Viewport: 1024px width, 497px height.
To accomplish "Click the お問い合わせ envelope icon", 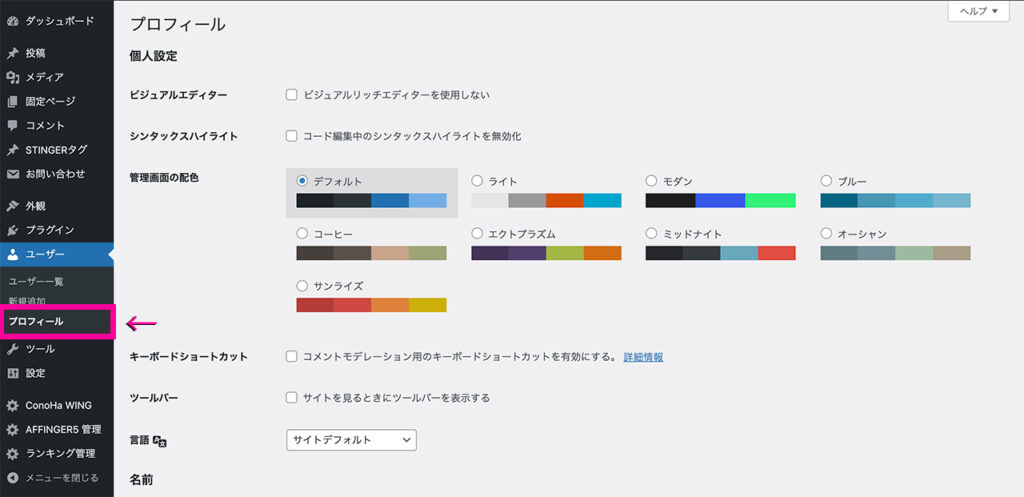I will click(12, 174).
